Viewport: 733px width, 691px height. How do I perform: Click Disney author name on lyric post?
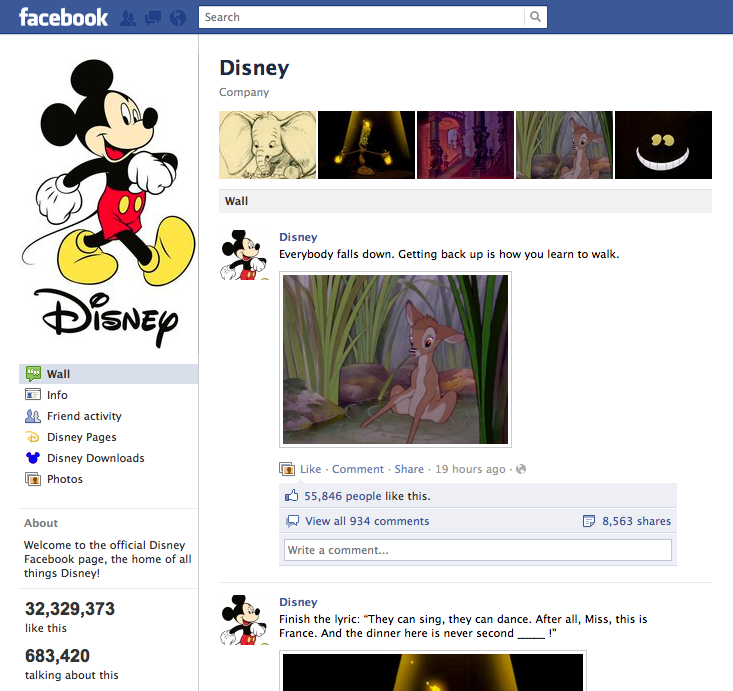click(x=298, y=602)
